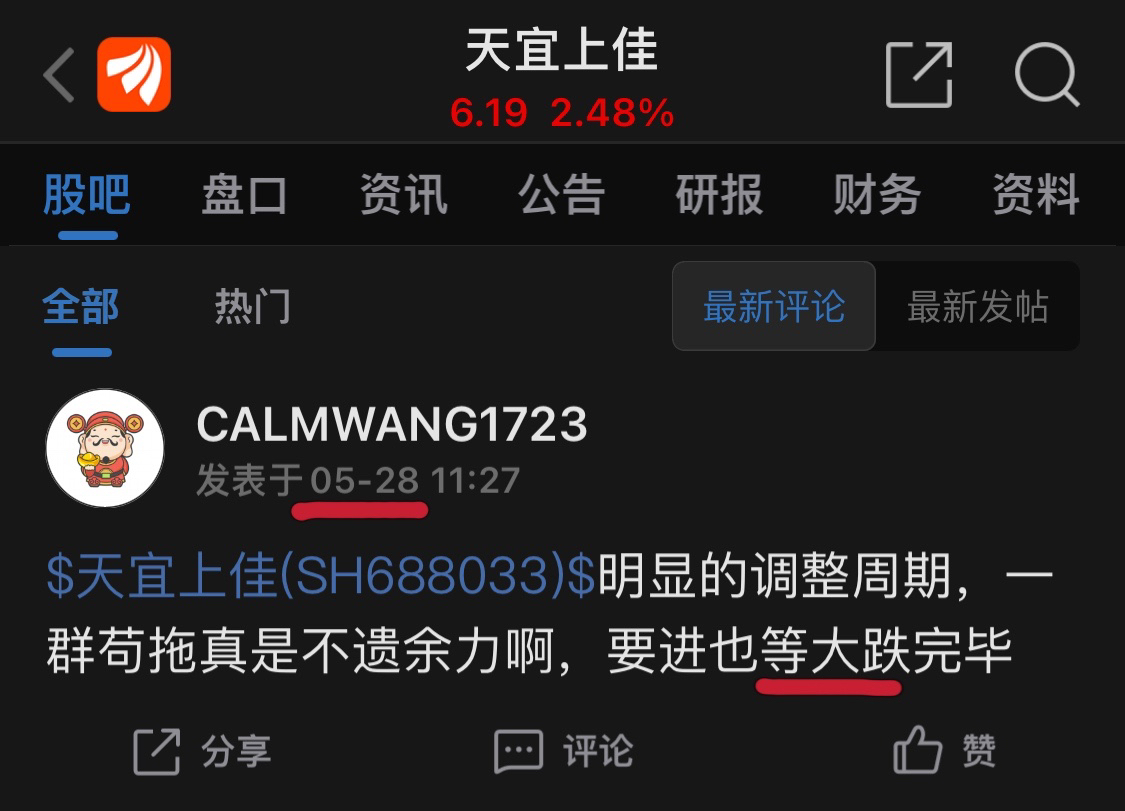Select the 资讯 tab
This screenshot has height=811, width=1125.
click(403, 194)
